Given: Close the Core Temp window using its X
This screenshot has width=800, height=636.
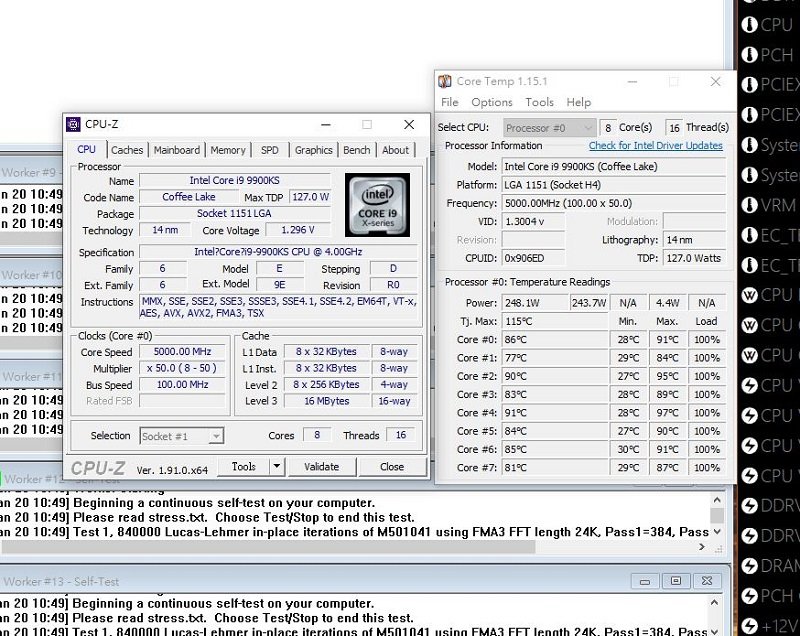Looking at the screenshot, I should [715, 82].
